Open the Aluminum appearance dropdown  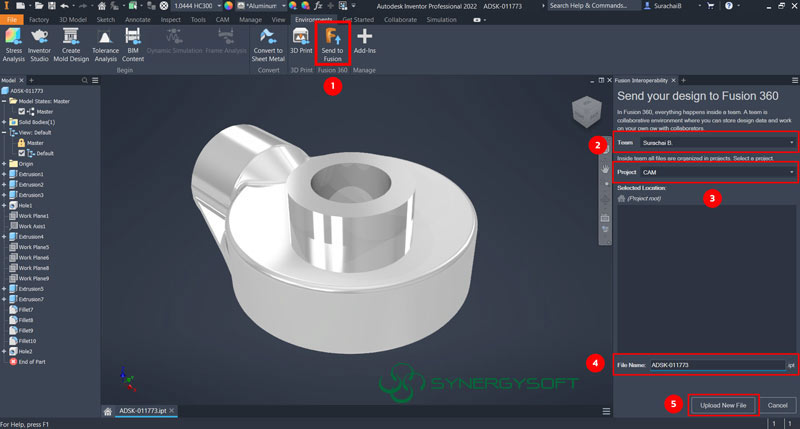pyautogui.click(x=262, y=6)
